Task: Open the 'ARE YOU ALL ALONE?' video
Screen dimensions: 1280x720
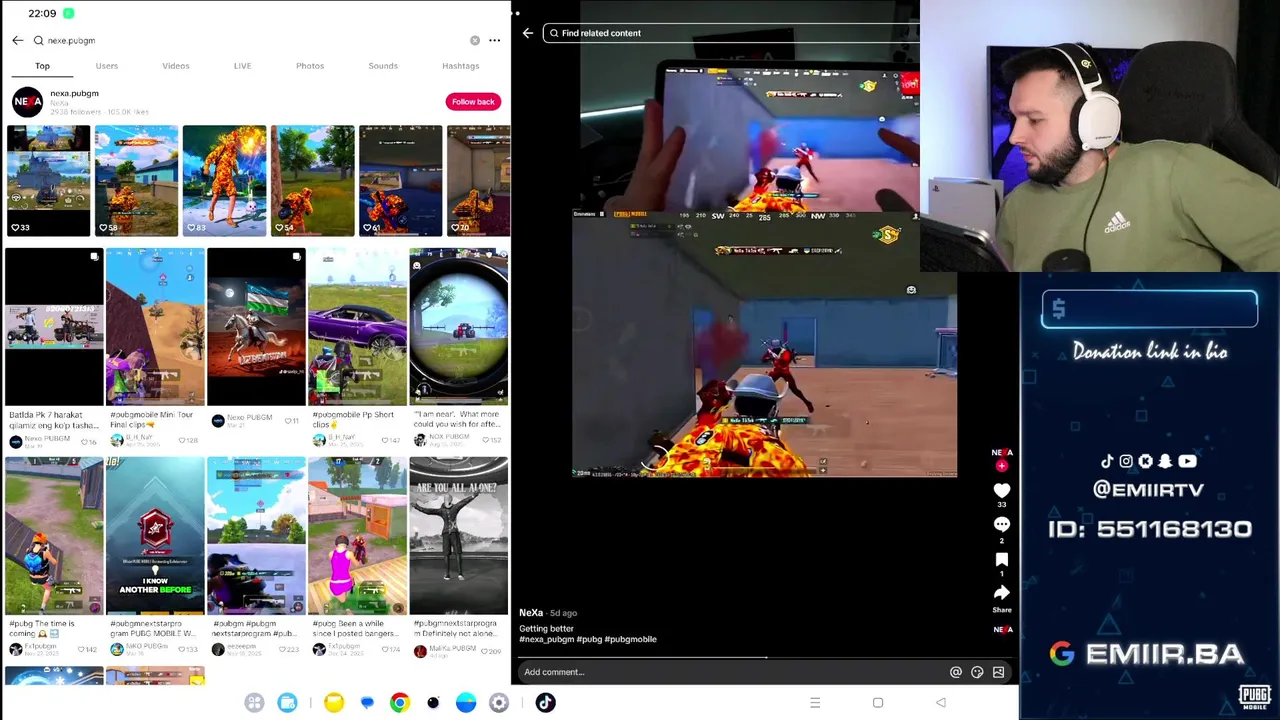Action: (x=458, y=536)
